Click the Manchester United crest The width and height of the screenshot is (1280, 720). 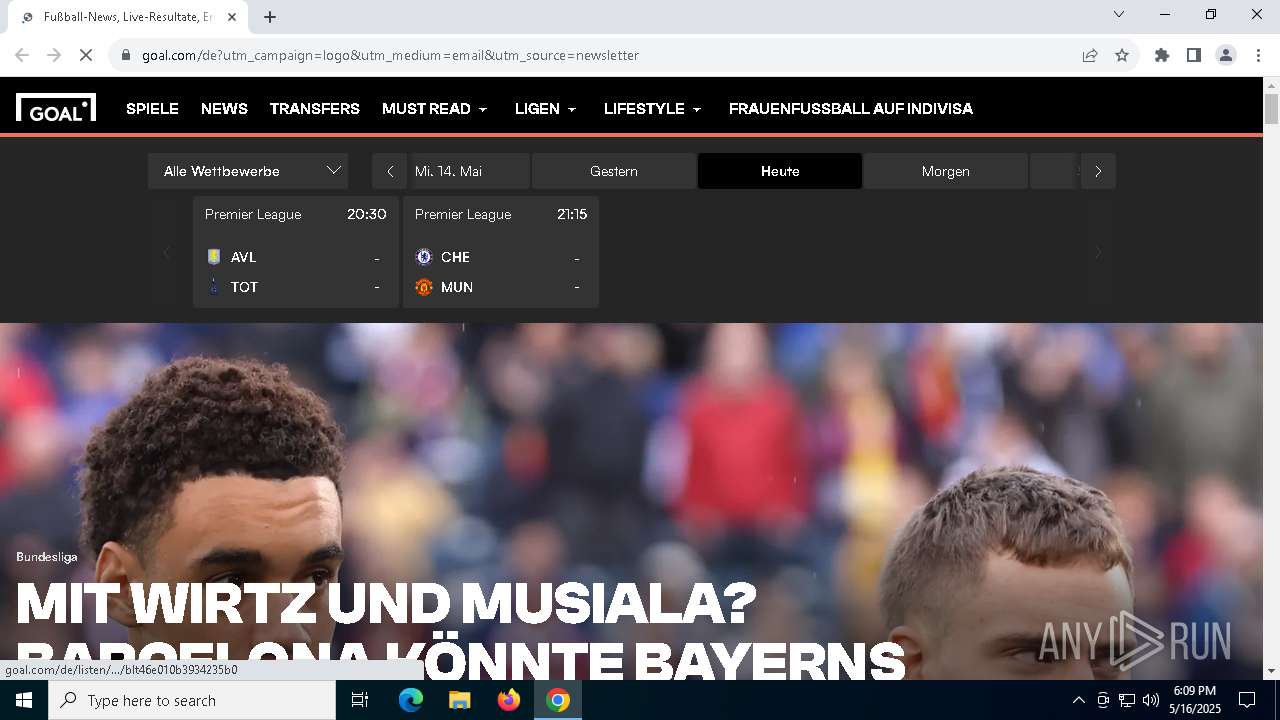[x=423, y=287]
